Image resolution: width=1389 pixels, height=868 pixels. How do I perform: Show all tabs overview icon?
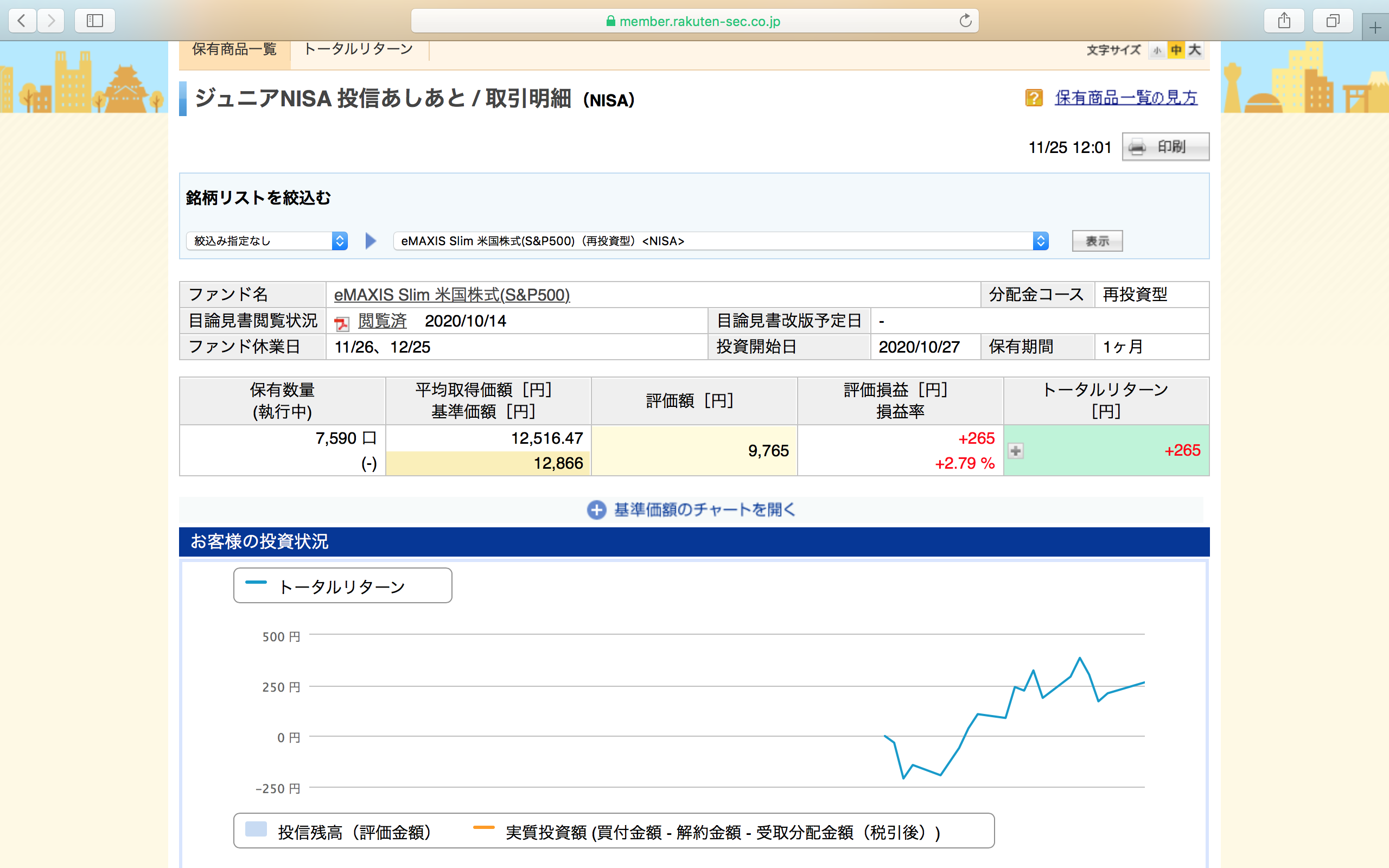[x=1333, y=21]
